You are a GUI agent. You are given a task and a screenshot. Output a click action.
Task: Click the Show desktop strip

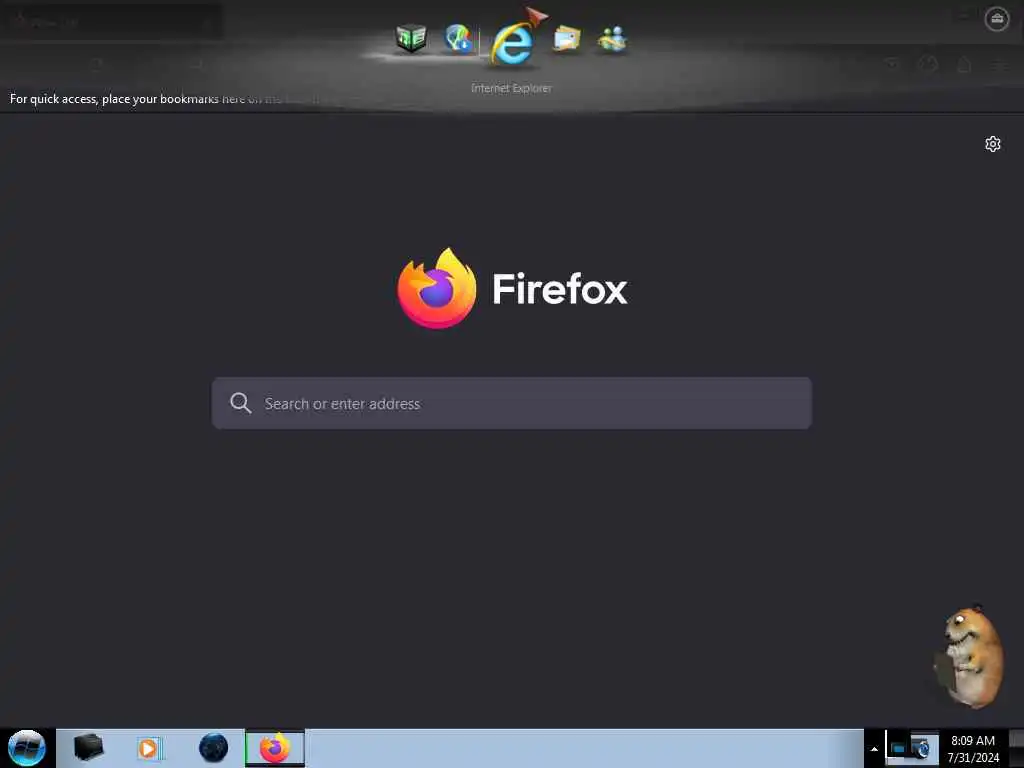[1016, 748]
